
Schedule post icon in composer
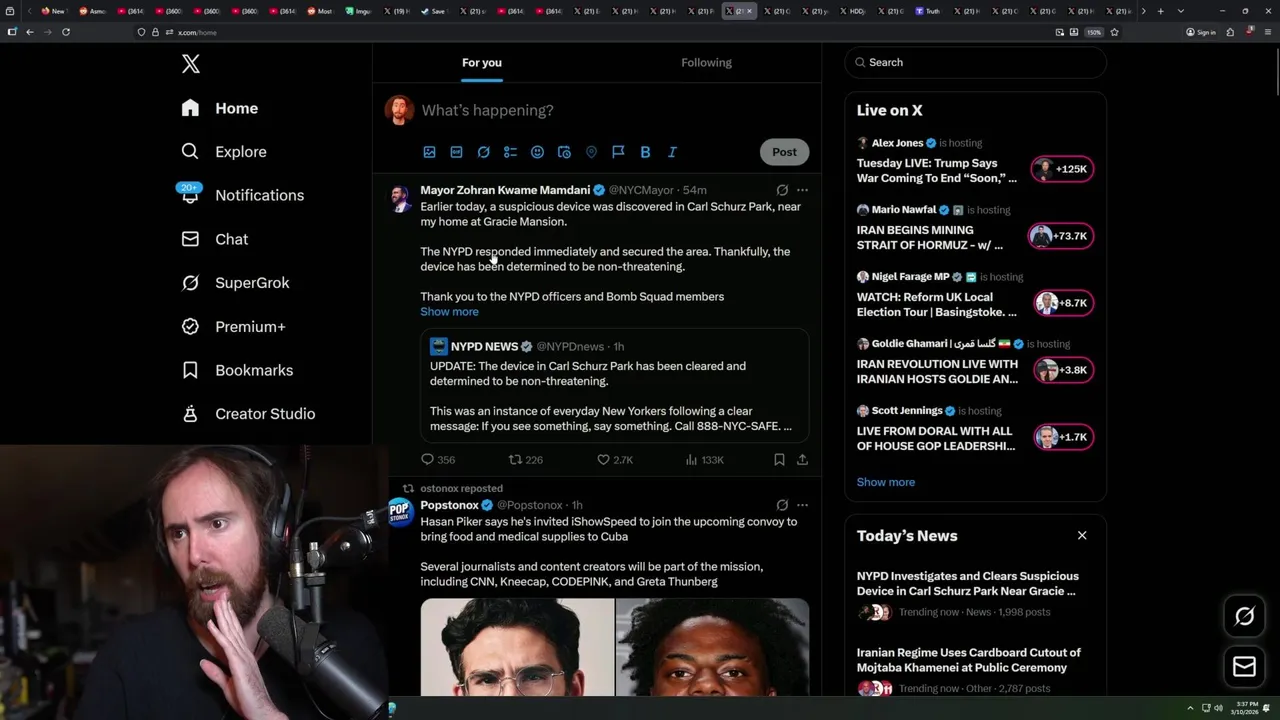(x=564, y=152)
